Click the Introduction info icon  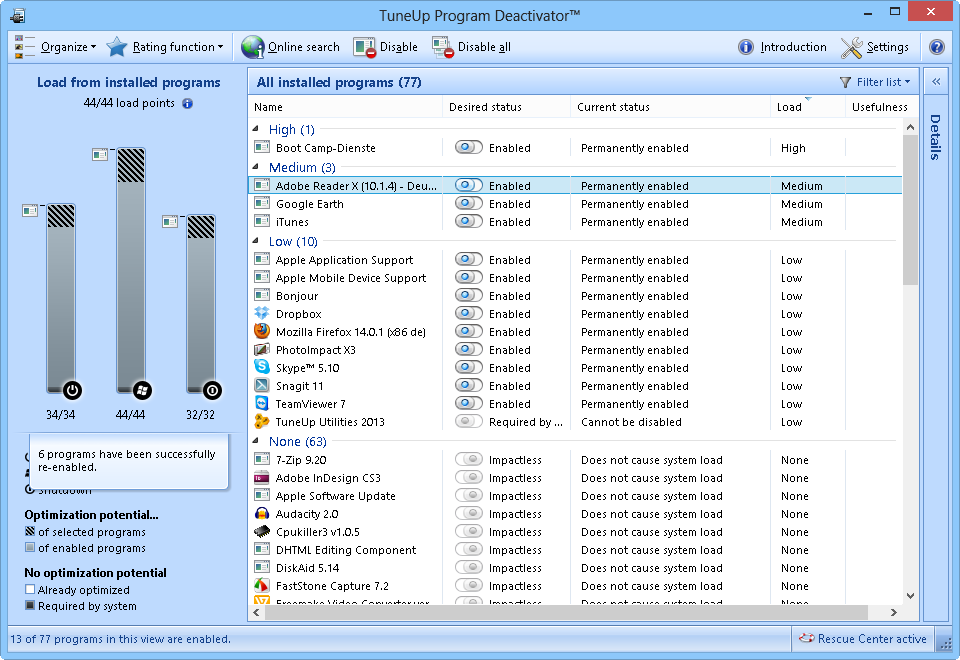click(746, 47)
